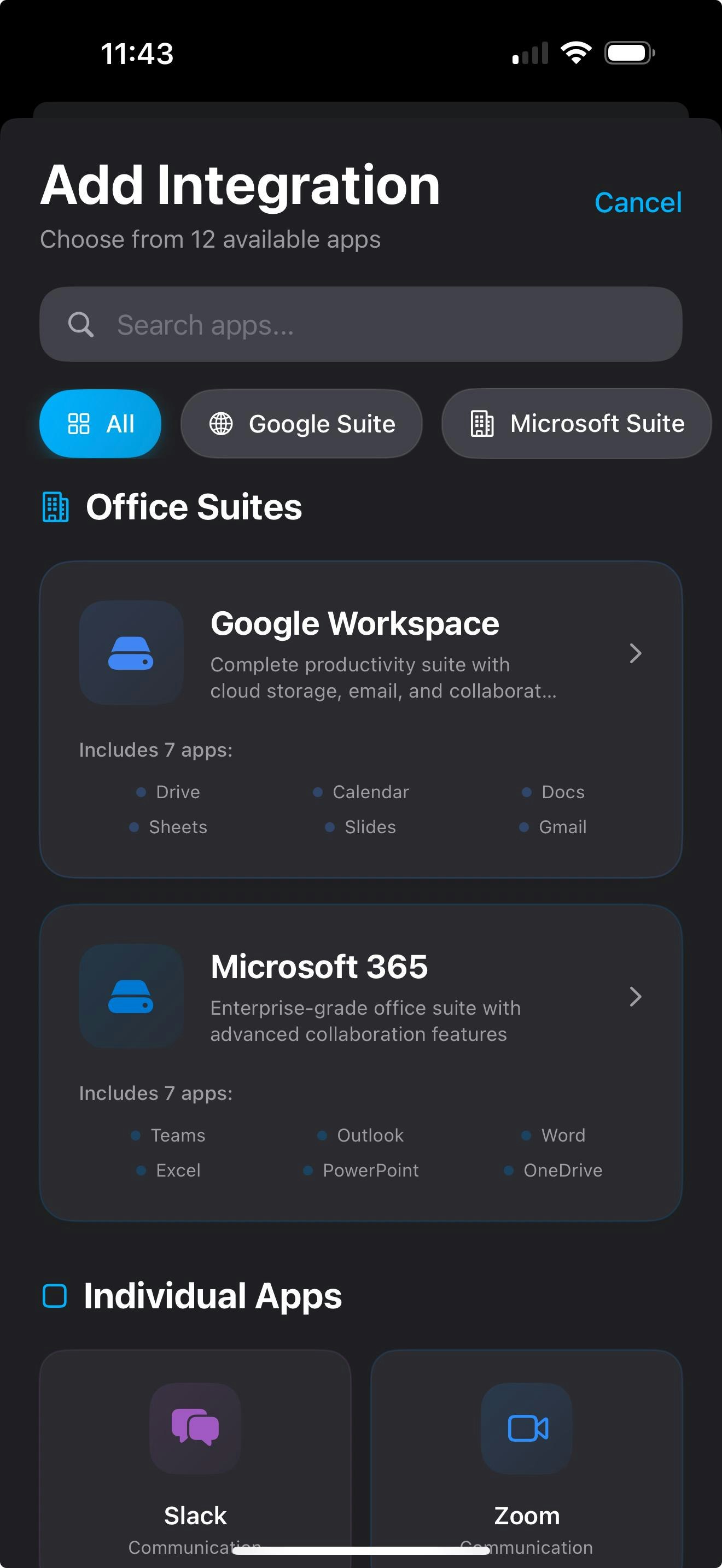The width and height of the screenshot is (722, 1568).
Task: Tap the building icon in Microsoft Suite
Action: 482,424
